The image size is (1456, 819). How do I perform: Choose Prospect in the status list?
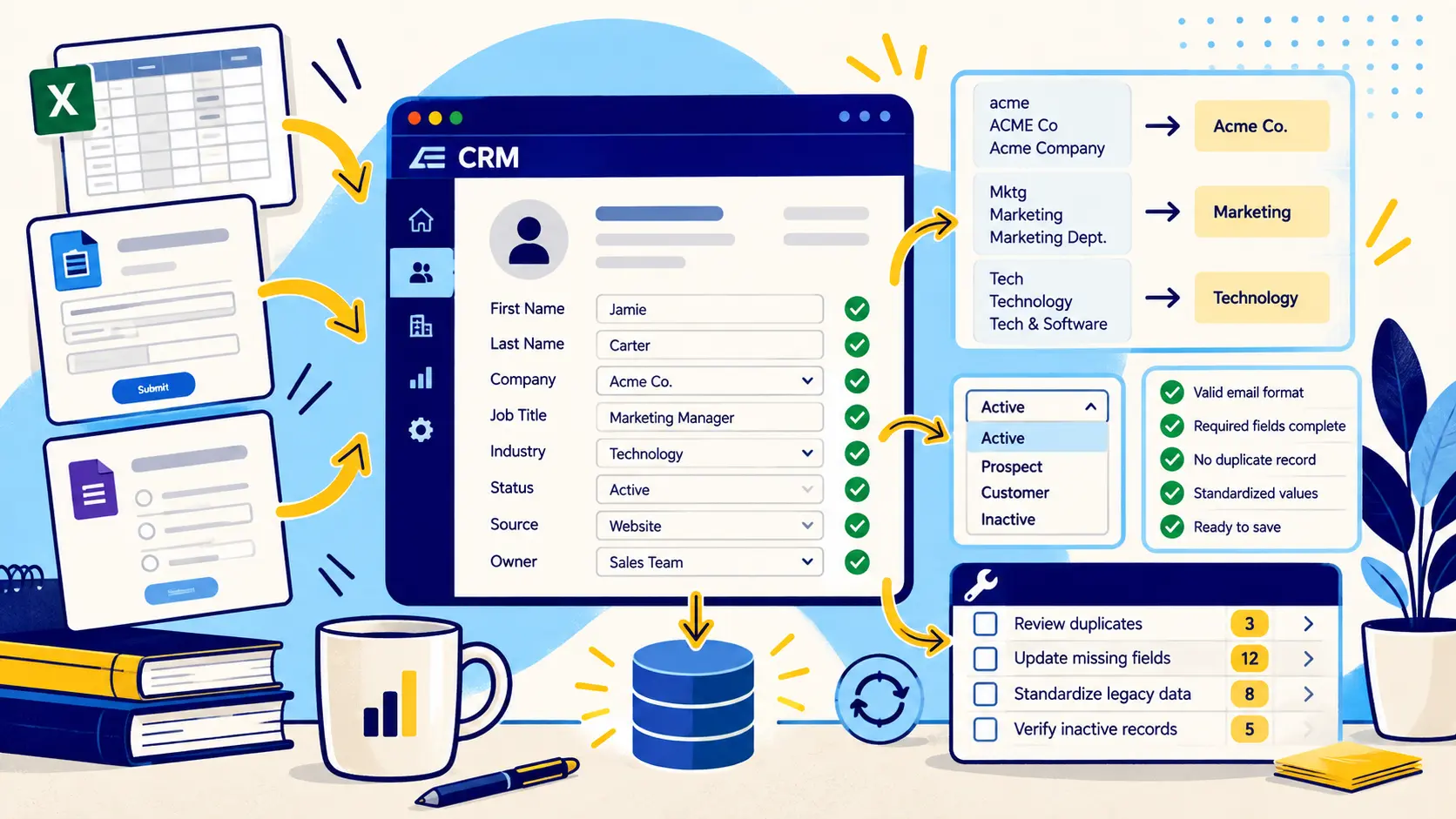[x=1037, y=467]
